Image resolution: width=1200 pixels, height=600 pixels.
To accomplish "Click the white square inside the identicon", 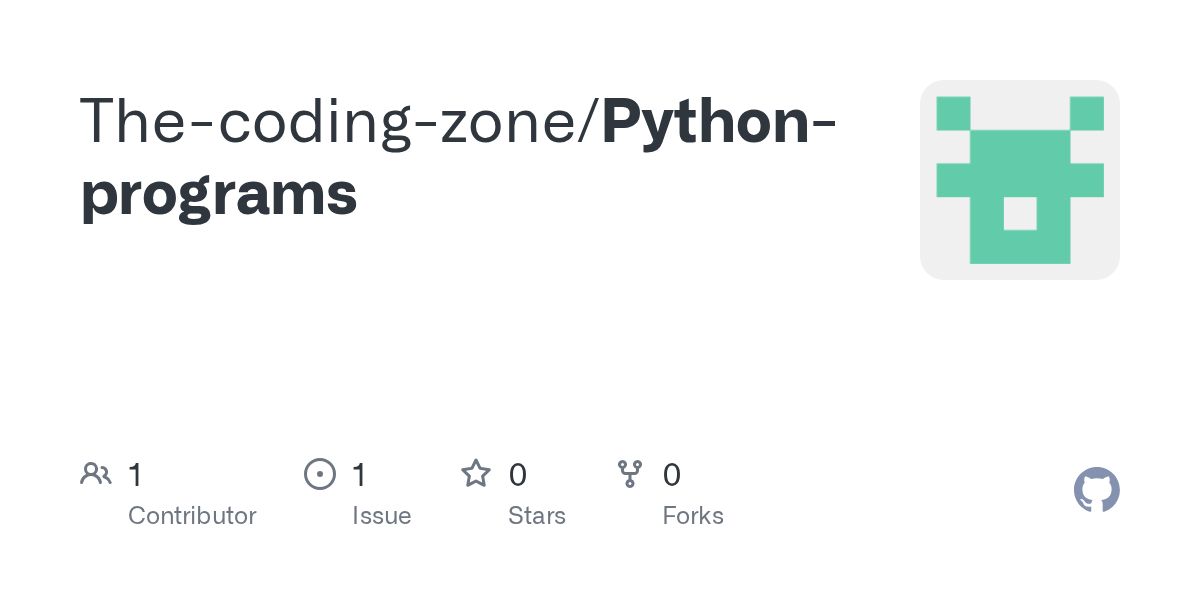I will (1019, 213).
